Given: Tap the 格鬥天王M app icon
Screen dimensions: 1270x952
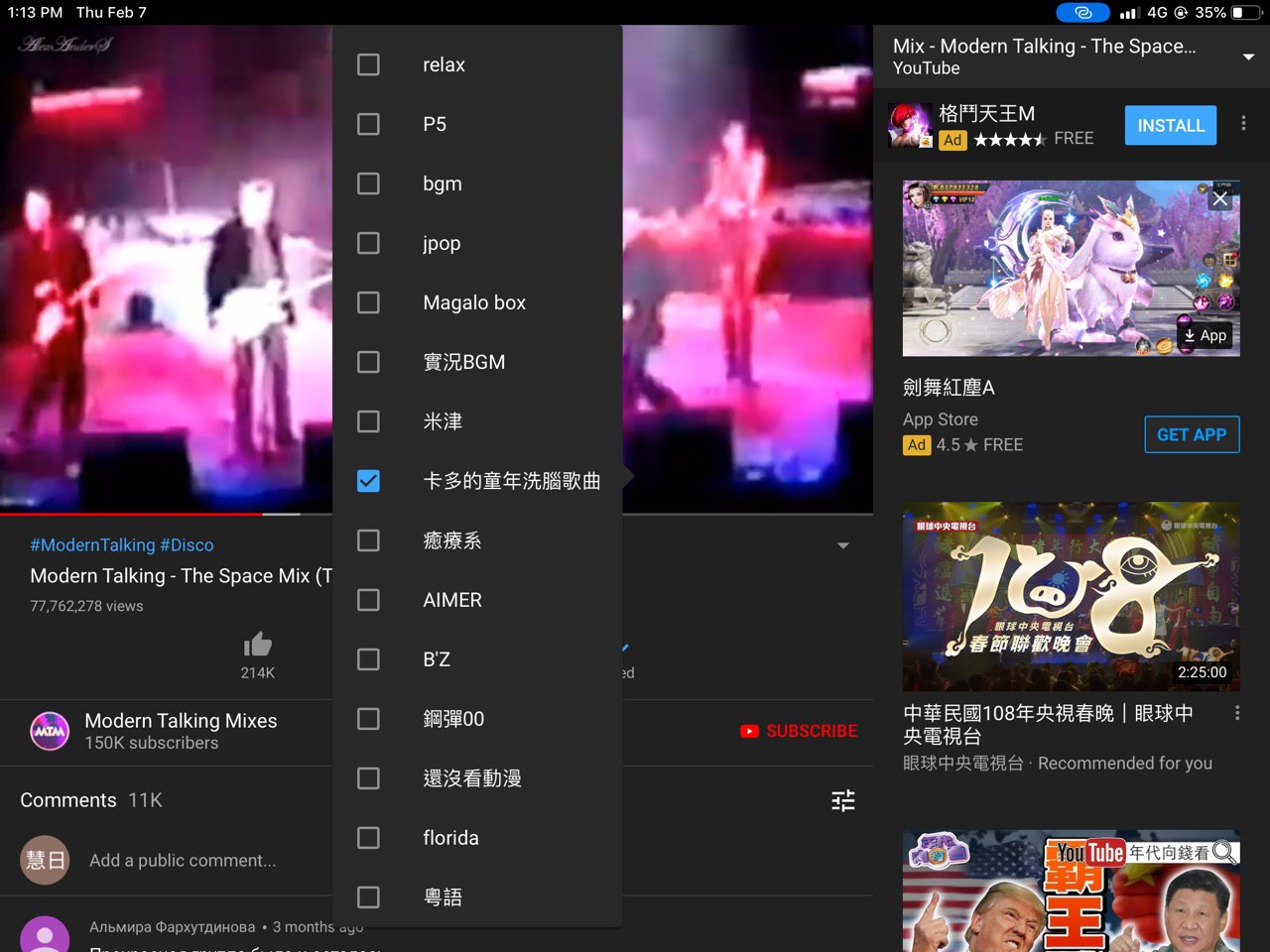Looking at the screenshot, I should 910,125.
